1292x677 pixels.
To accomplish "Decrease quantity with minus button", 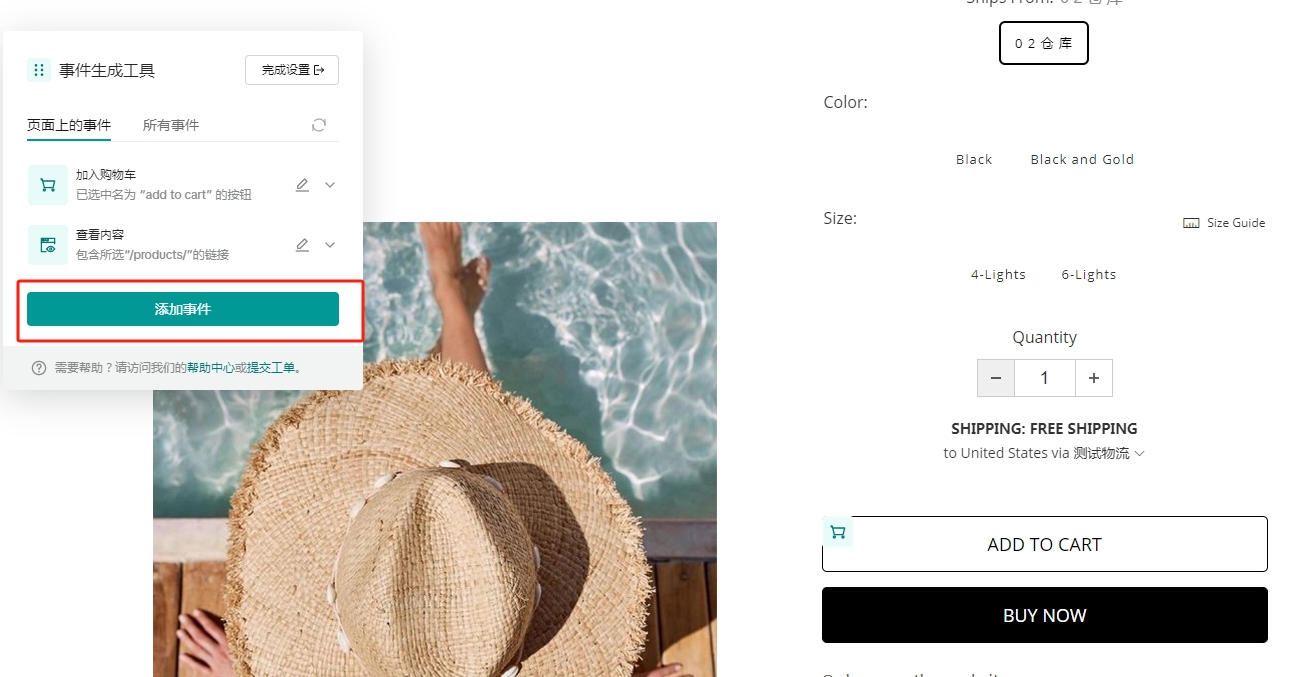I will tap(996, 378).
